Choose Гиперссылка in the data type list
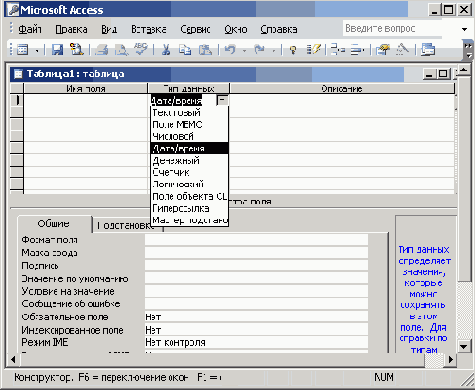This screenshot has height=390, width=475. 190,208
